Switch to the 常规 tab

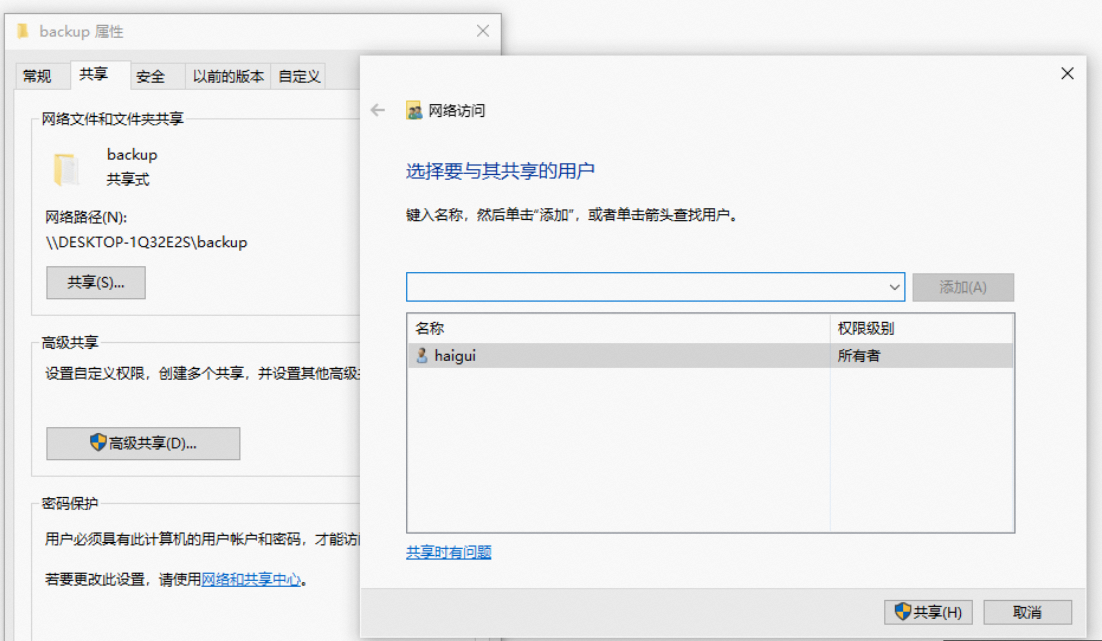coord(37,76)
